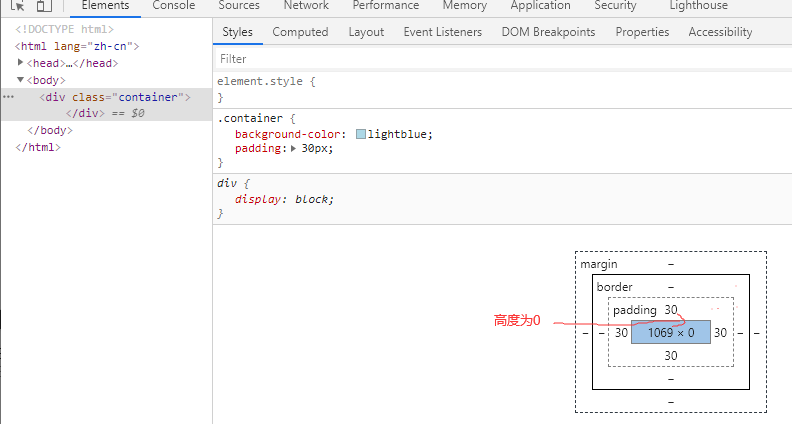Switch to the Computed styles tab
This screenshot has width=792, height=424.
[300, 32]
